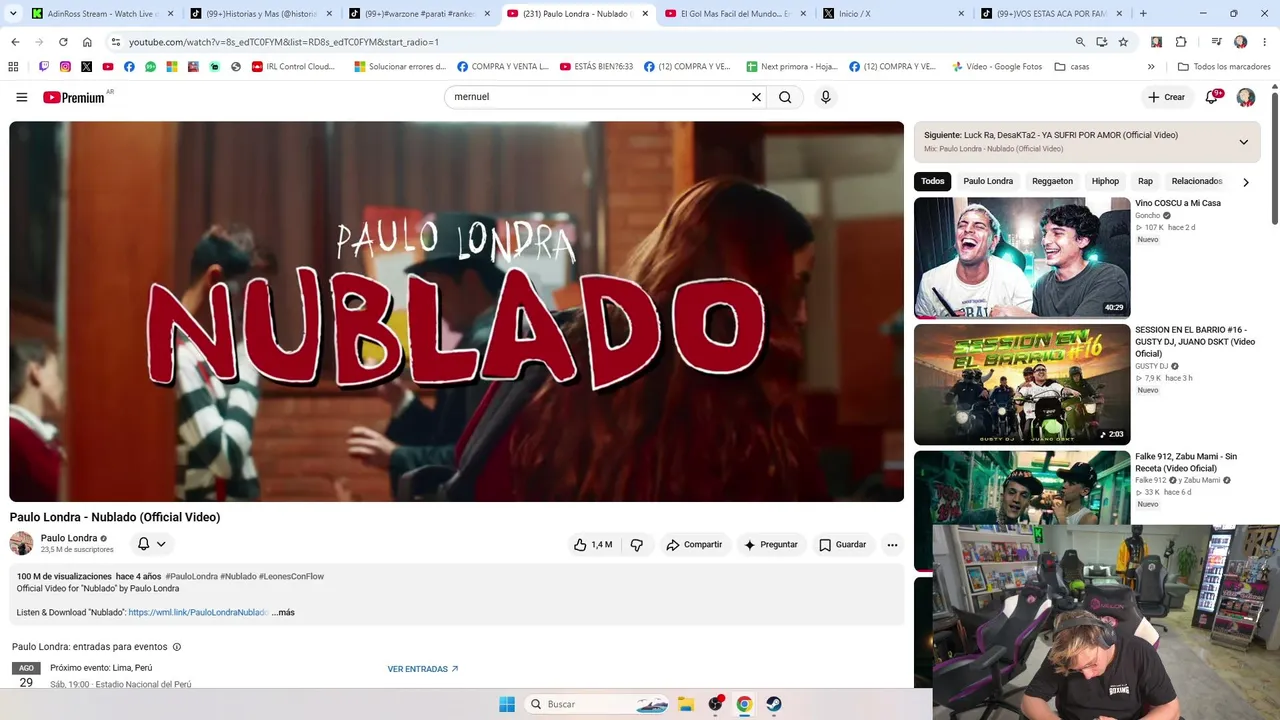The width and height of the screenshot is (1280, 720).
Task: Switch to the #warzone TikTok tab
Action: 420,14
